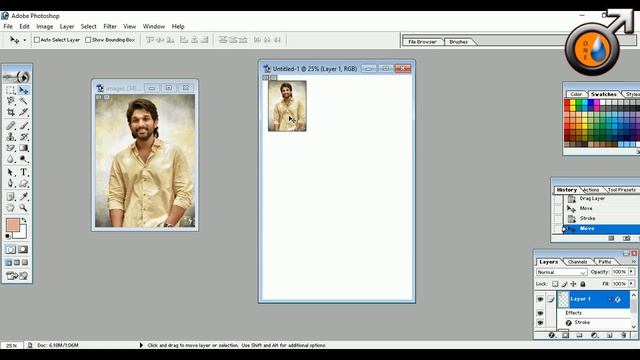Open the Window menu

(154, 27)
